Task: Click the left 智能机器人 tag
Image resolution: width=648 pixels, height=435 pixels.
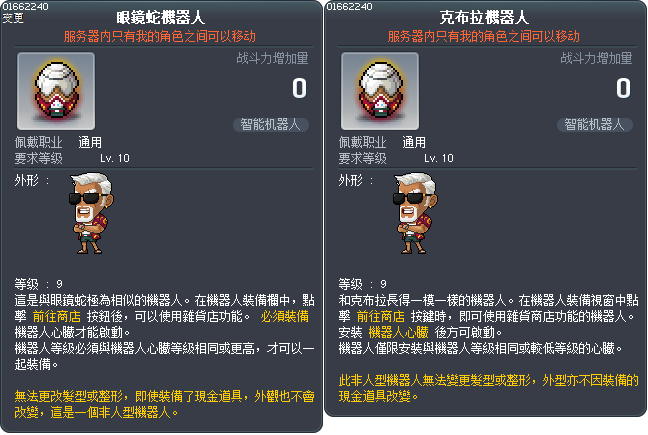Action: coord(271,125)
